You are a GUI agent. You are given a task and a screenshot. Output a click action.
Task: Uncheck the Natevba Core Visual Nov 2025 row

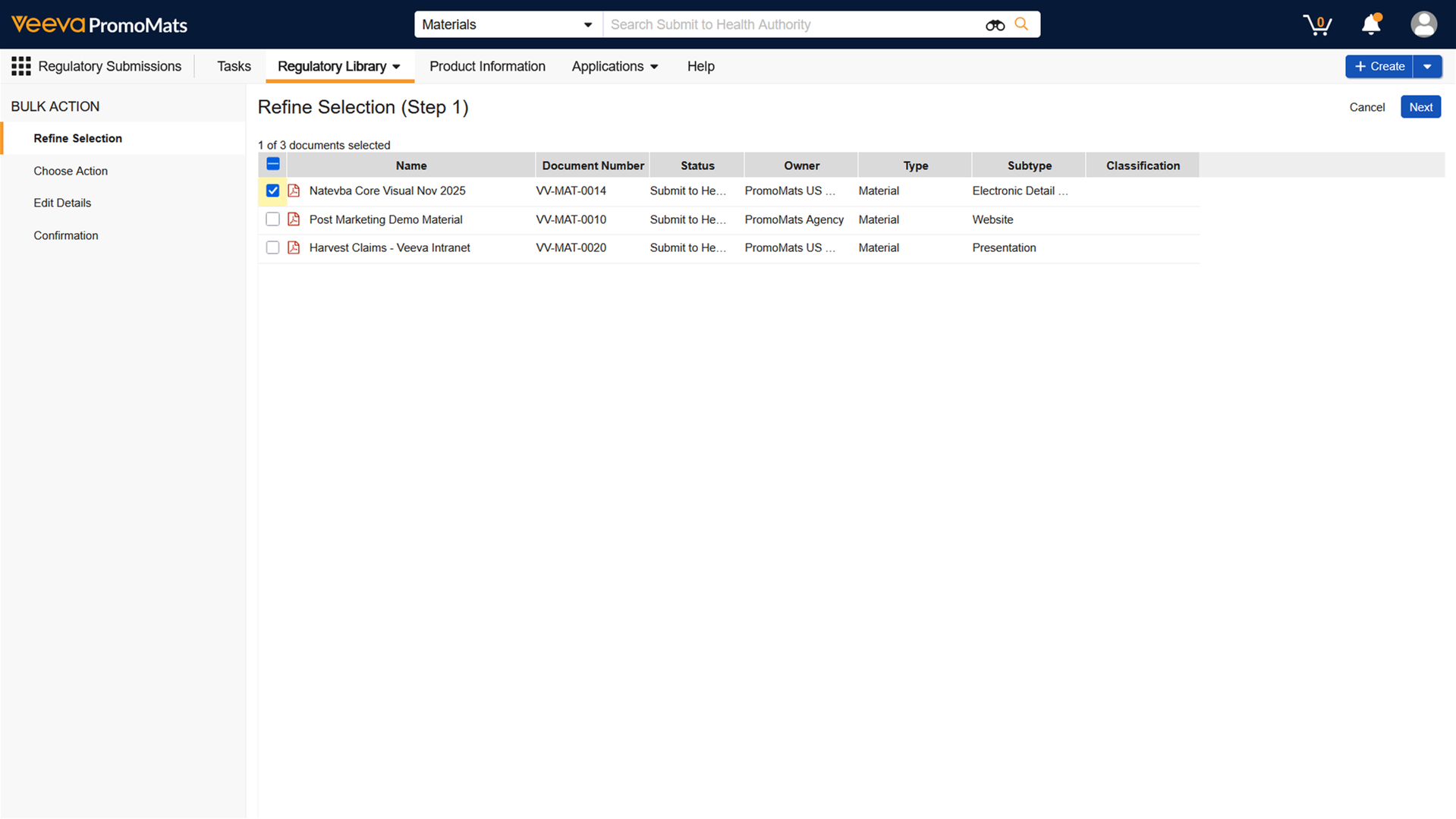[272, 191]
